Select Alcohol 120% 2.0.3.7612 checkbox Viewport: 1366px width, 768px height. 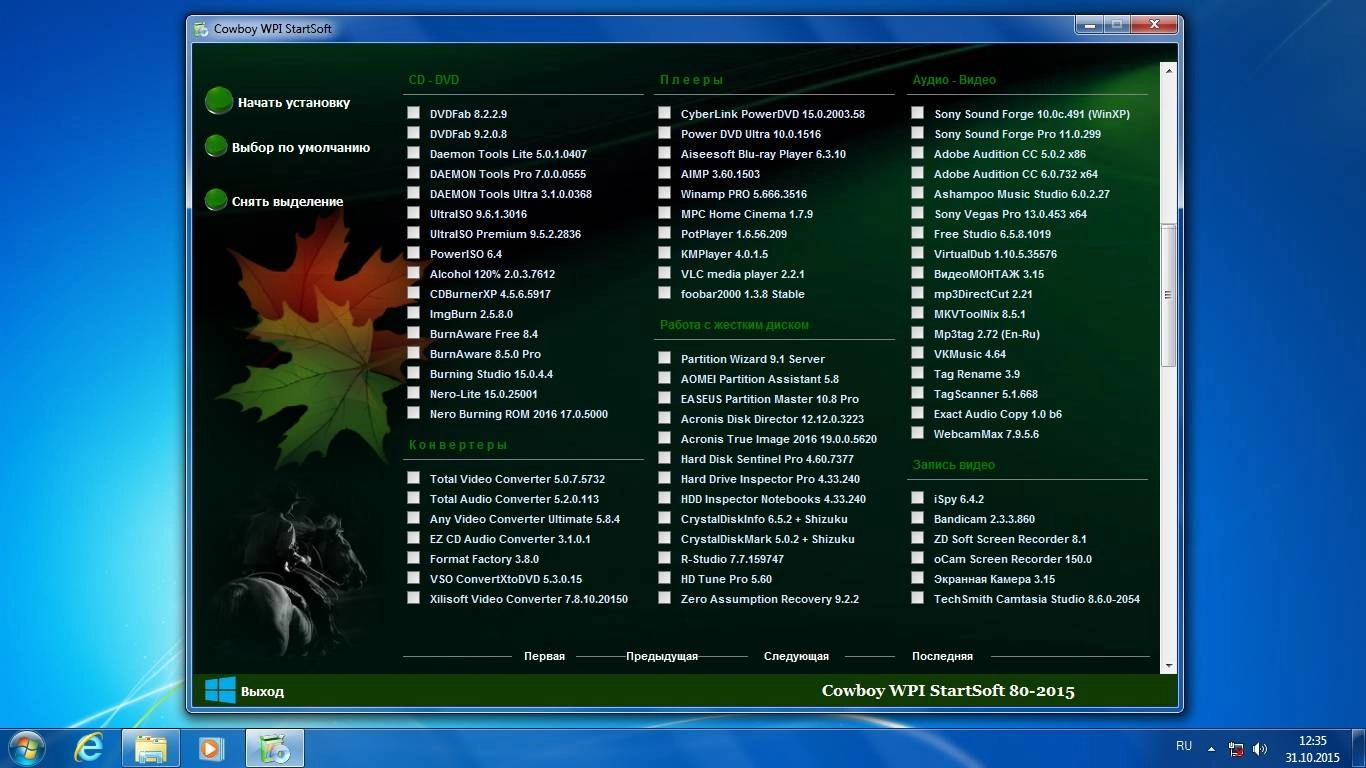click(413, 273)
